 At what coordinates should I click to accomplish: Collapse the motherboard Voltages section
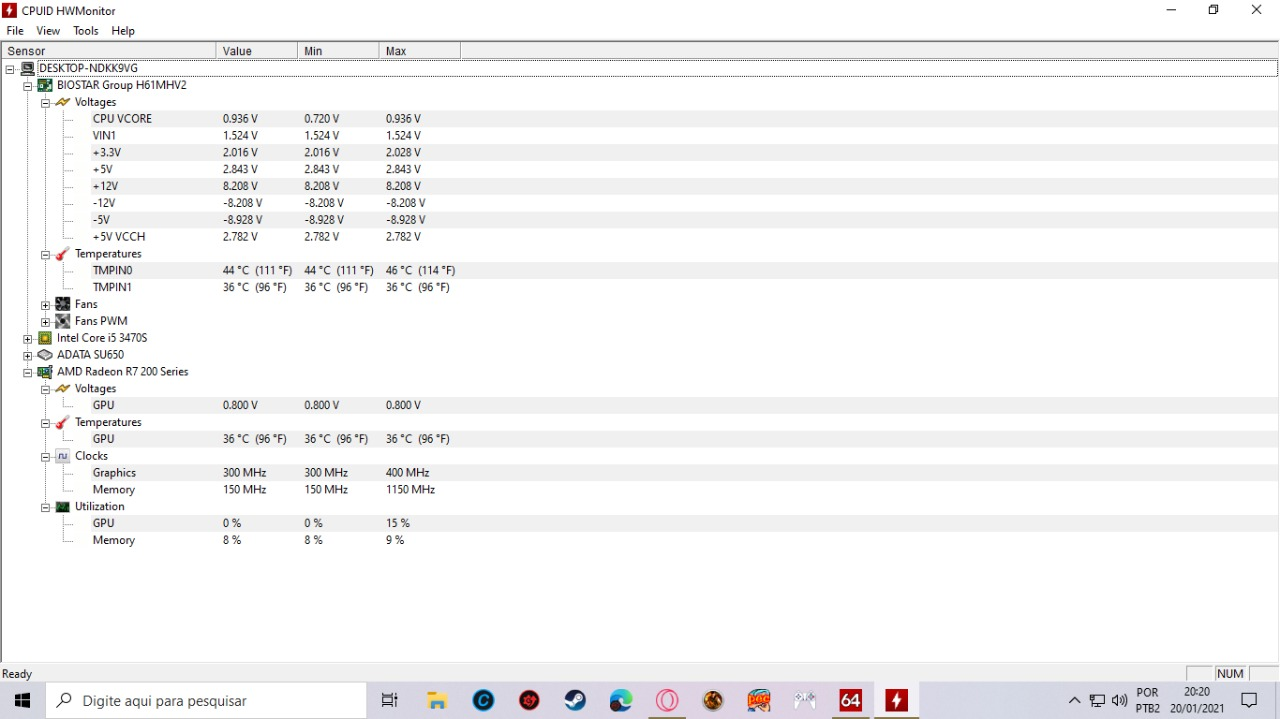(x=46, y=103)
